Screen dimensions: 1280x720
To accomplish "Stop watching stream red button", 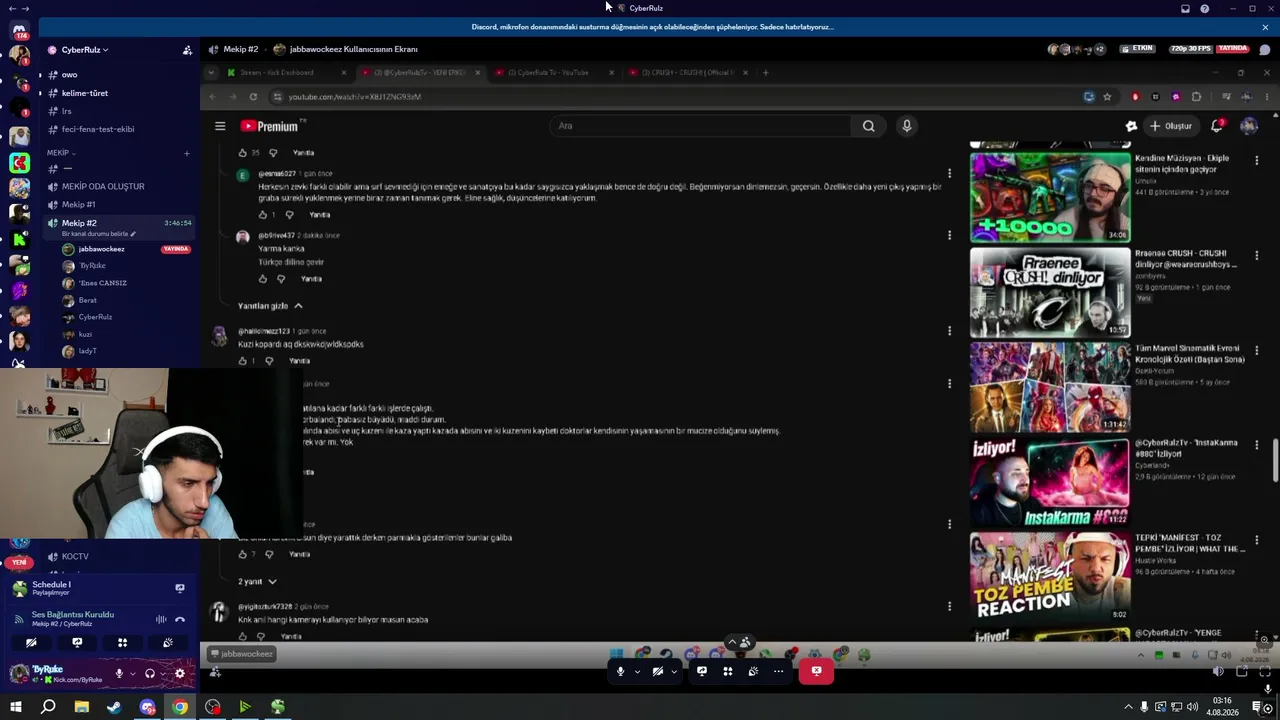I will [x=816, y=671].
